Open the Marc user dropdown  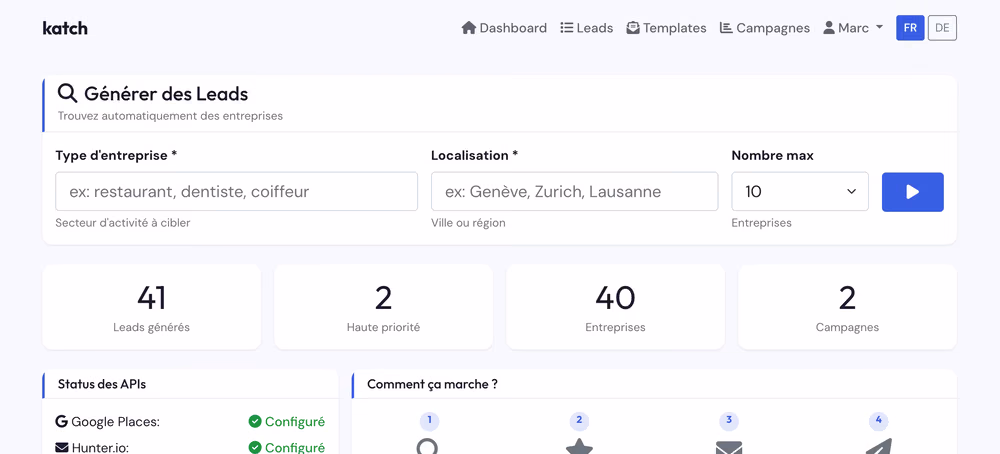pyautogui.click(x=853, y=28)
